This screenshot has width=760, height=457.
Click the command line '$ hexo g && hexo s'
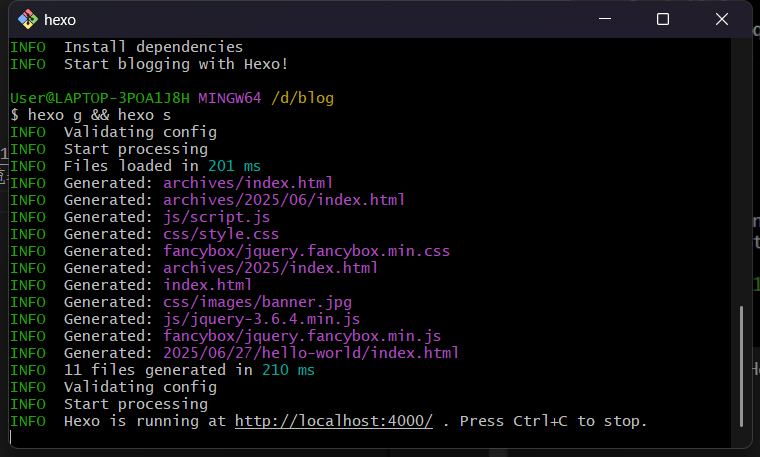91,115
